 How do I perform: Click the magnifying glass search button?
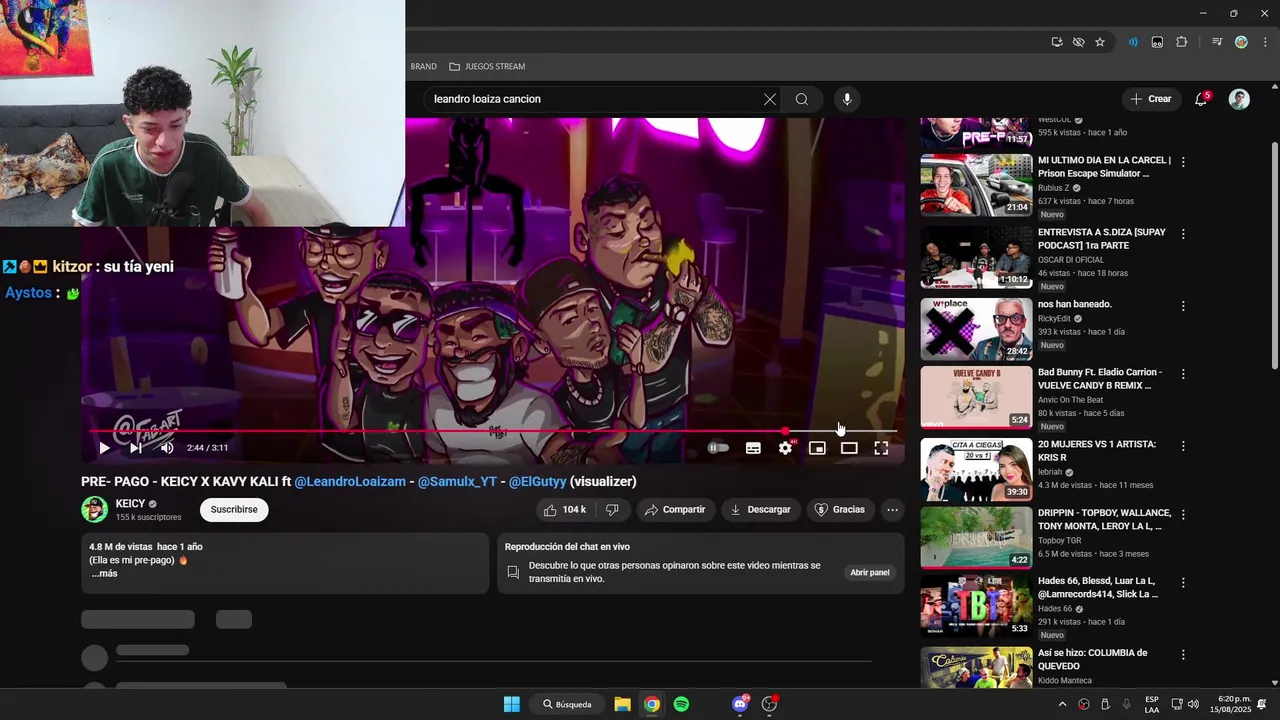(801, 99)
